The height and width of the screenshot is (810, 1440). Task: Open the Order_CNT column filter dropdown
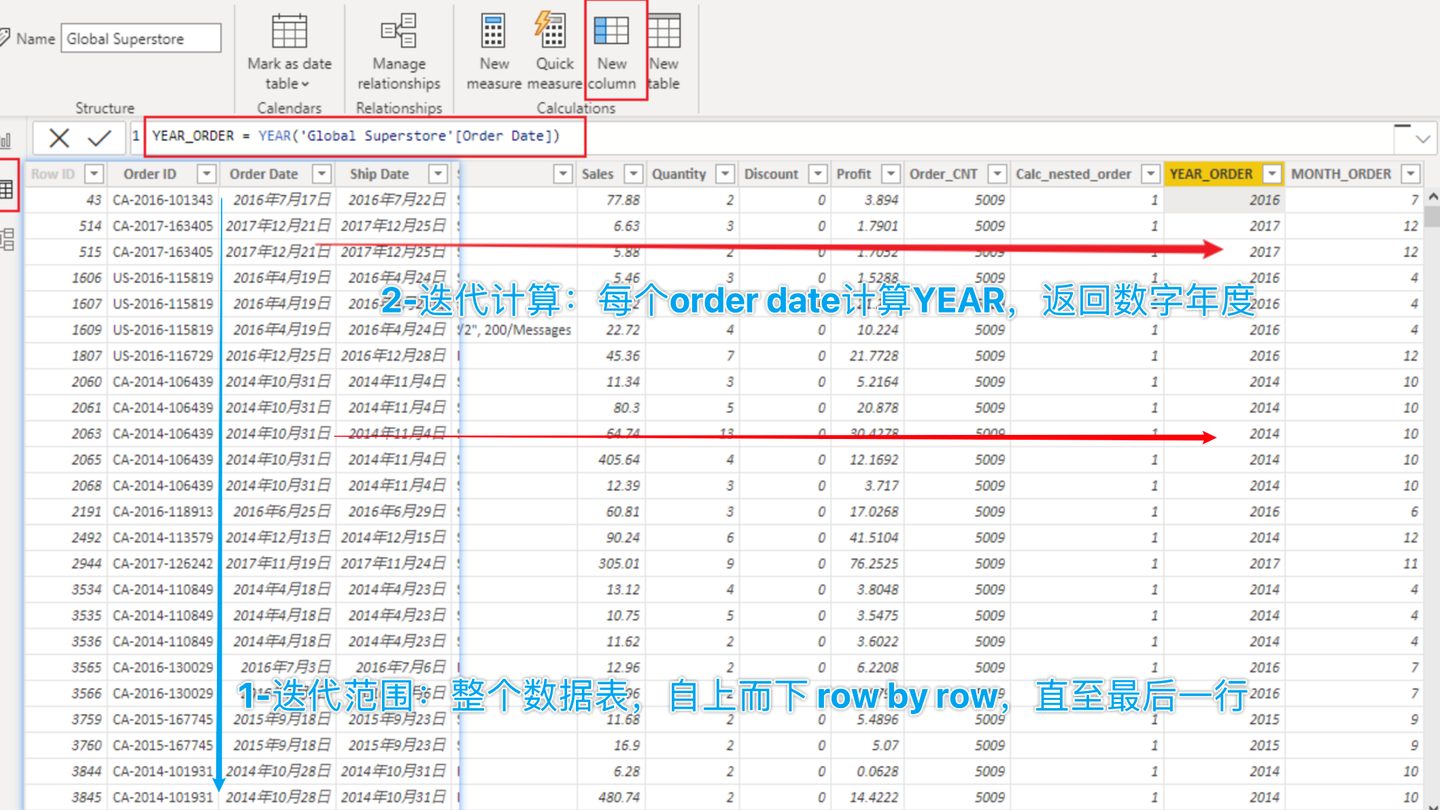coord(997,174)
